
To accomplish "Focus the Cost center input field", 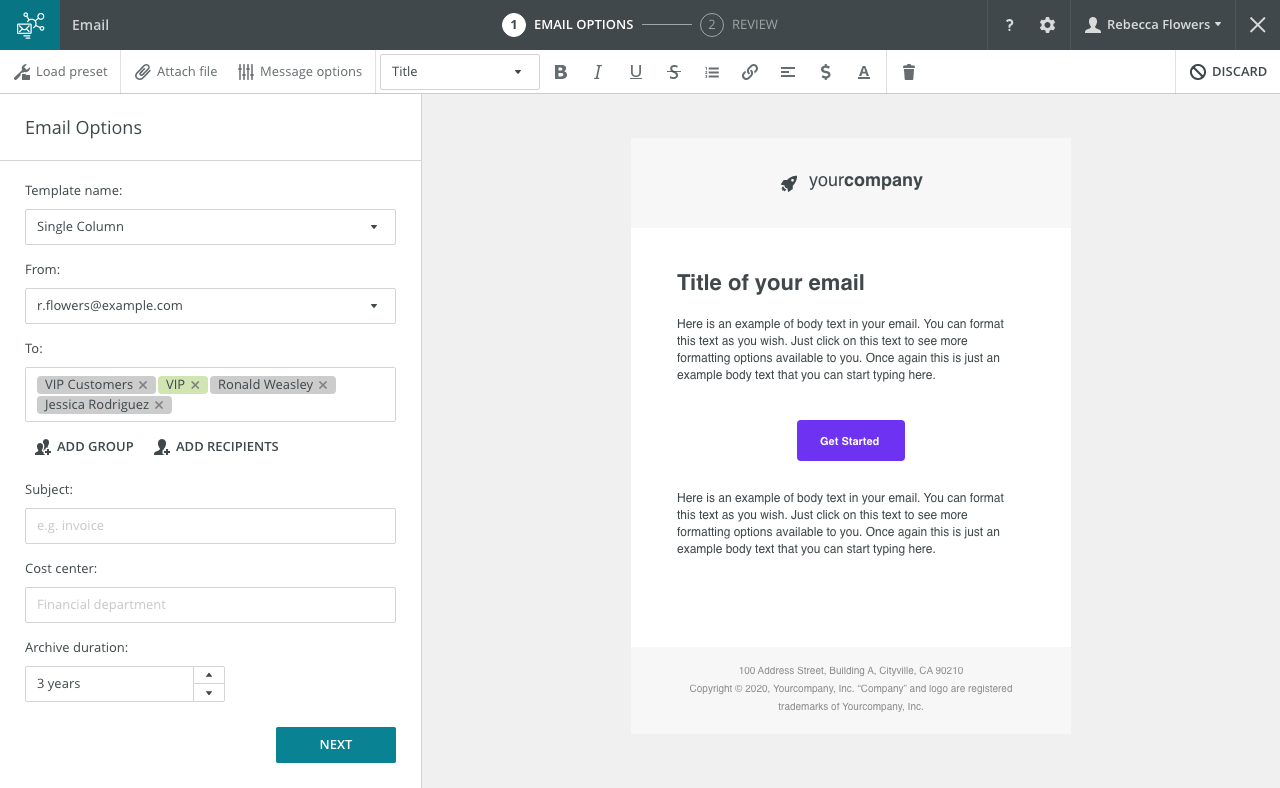I will (x=210, y=605).
